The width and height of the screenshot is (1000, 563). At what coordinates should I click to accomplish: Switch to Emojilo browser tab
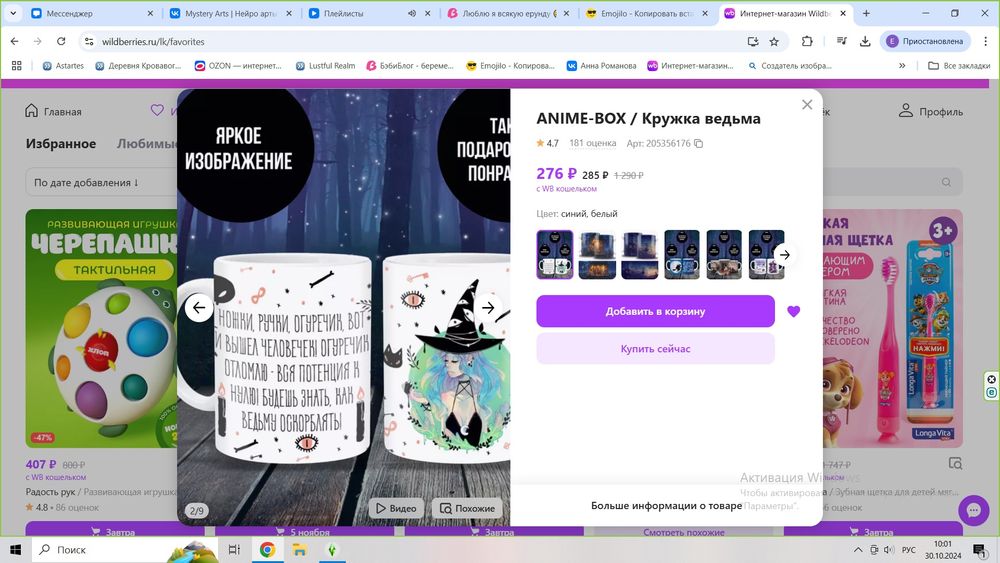click(x=647, y=13)
